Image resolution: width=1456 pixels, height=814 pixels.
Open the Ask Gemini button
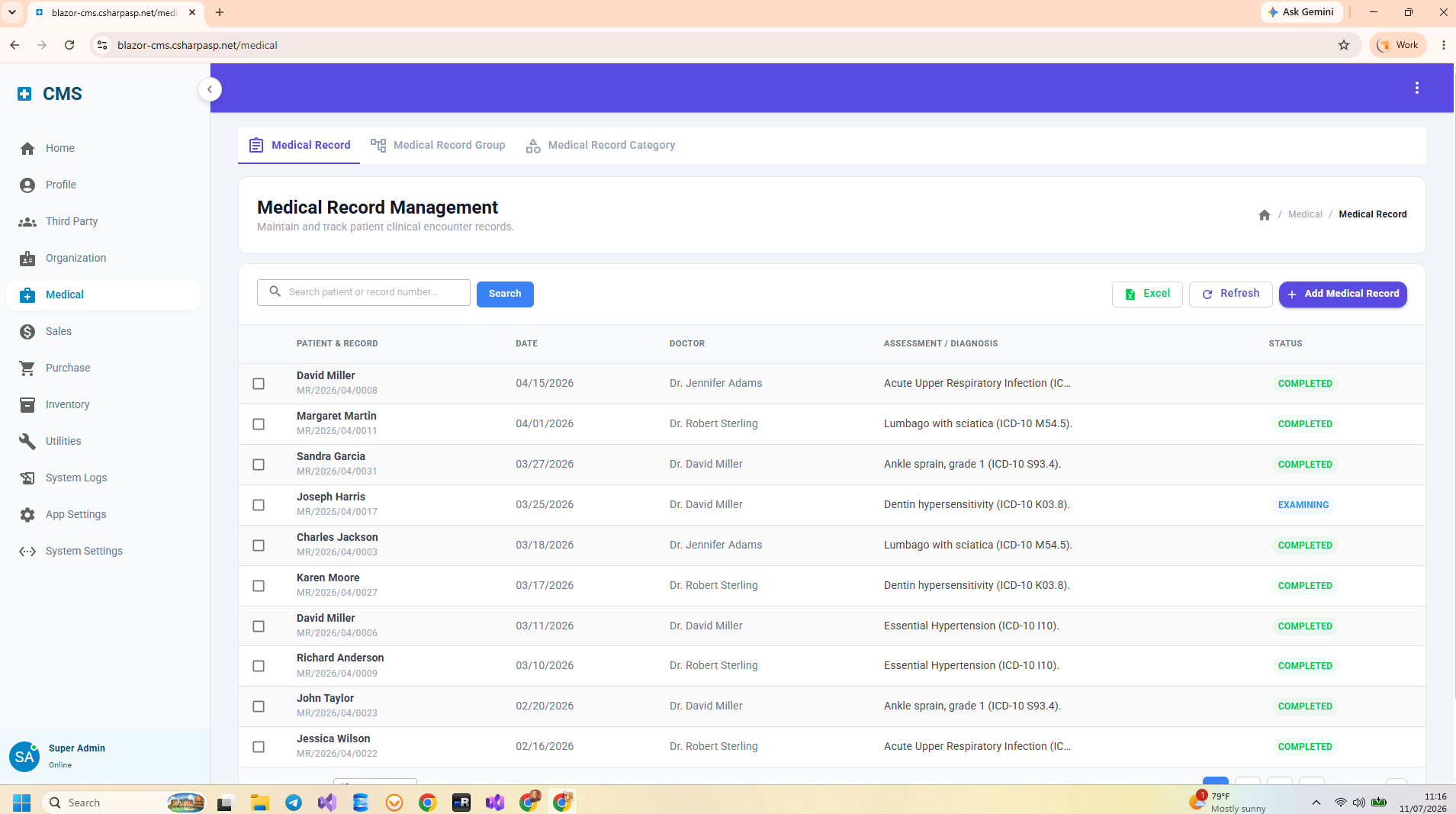[x=1301, y=12]
